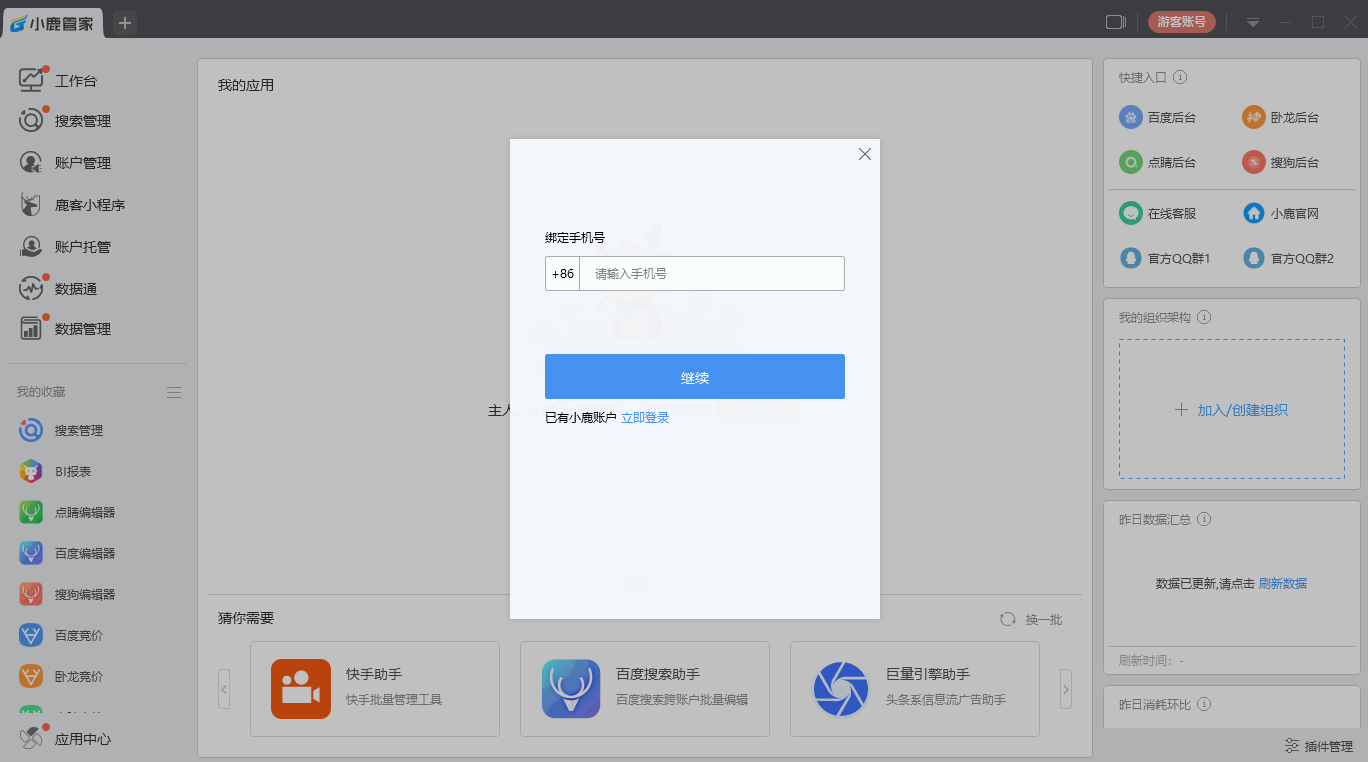Open the 巨量引擎助手 app card
The image size is (1368, 762).
pyautogui.click(x=915, y=689)
